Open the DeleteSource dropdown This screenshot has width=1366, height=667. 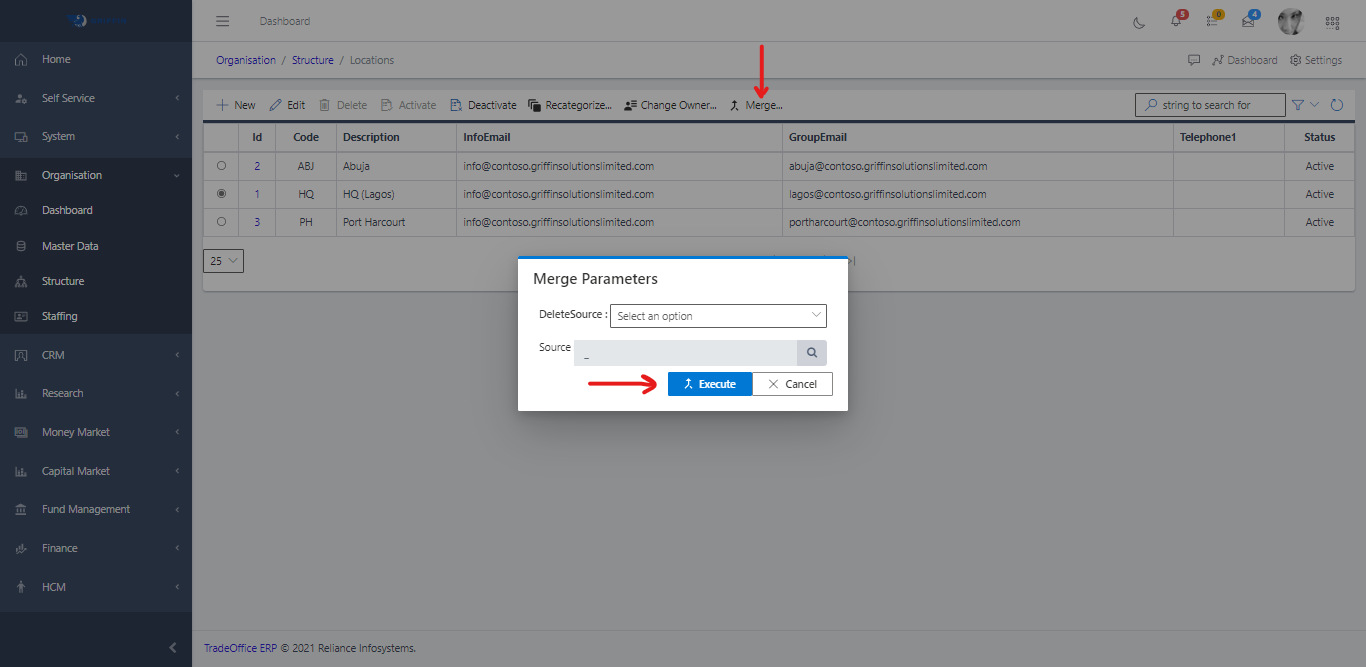pos(718,316)
